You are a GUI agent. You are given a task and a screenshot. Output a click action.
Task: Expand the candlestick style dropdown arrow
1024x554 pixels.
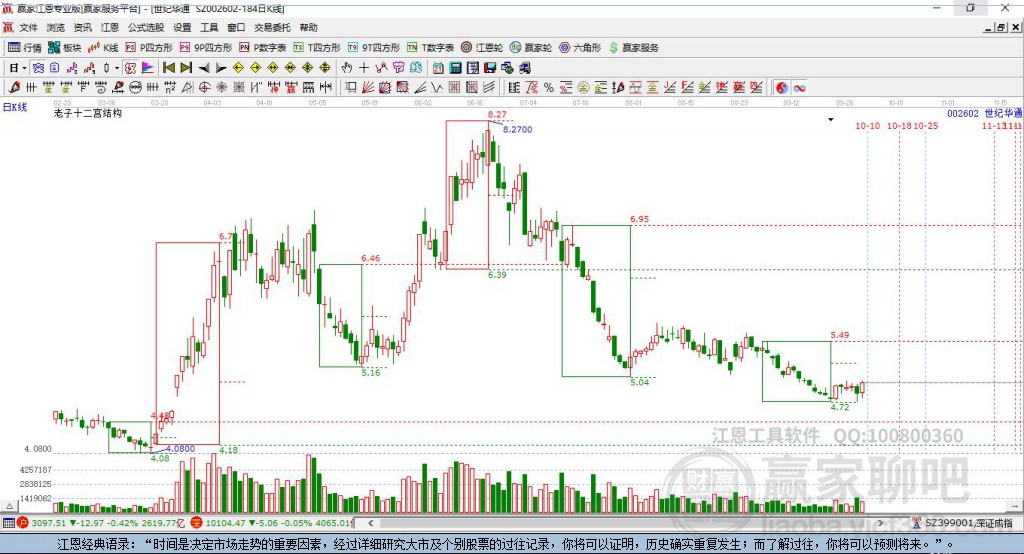pyautogui.click(x=117, y=68)
